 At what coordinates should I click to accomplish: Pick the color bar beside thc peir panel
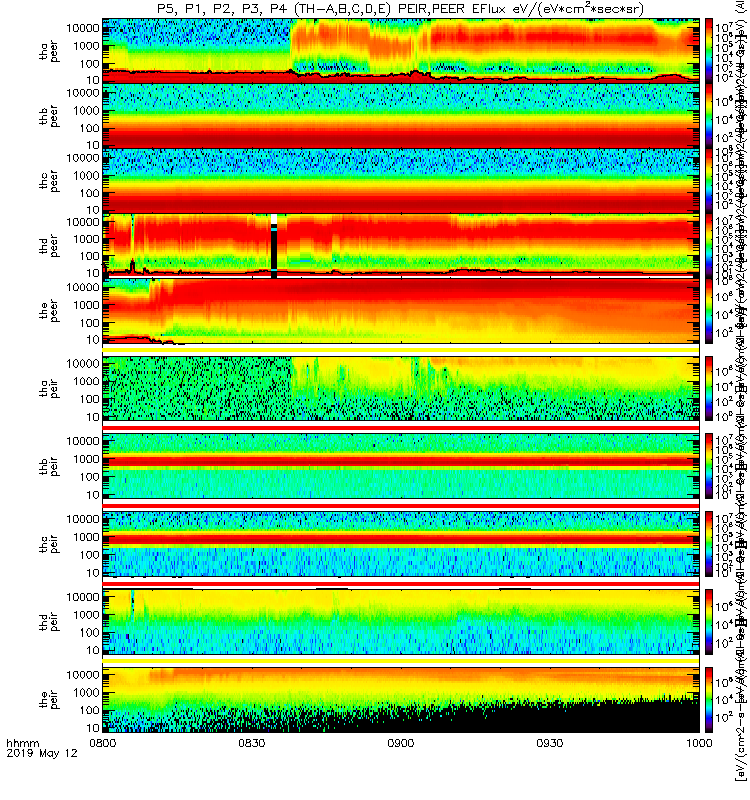(x=709, y=544)
